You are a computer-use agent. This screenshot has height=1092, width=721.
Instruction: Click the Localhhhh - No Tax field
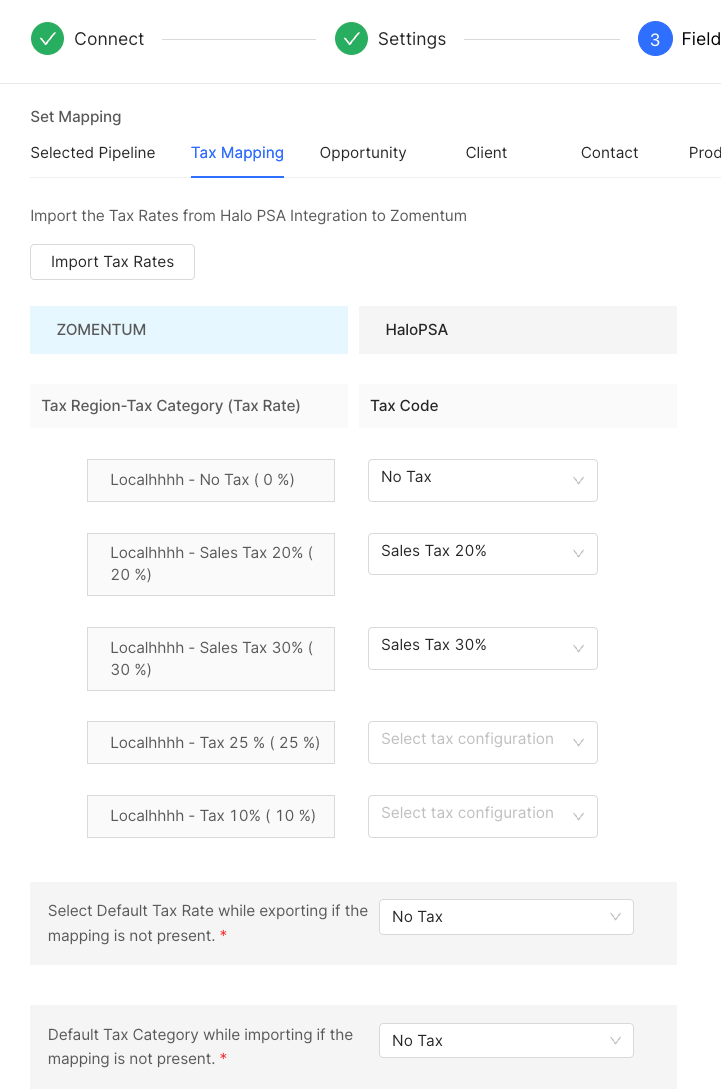tap(211, 480)
